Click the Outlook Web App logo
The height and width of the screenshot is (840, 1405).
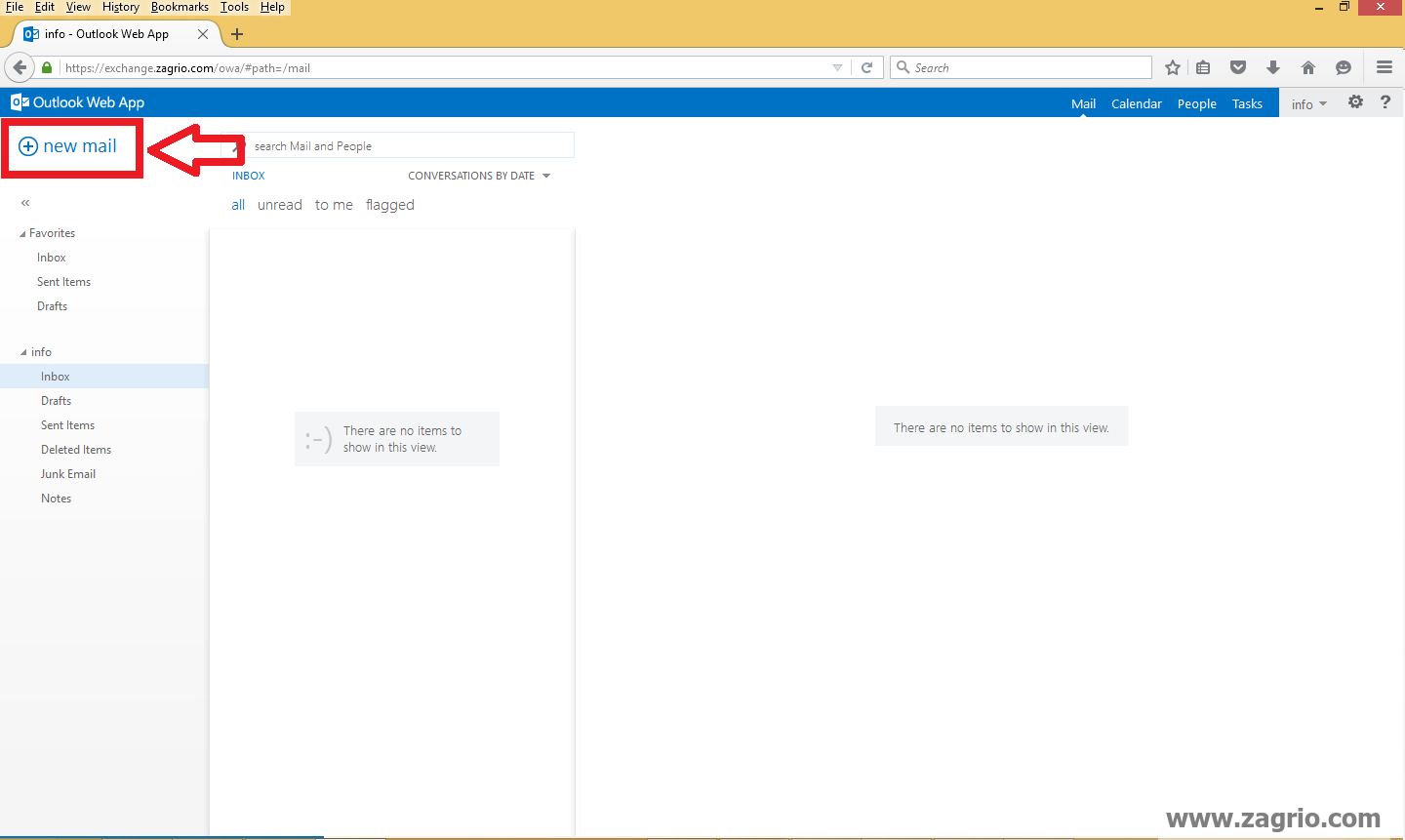pyautogui.click(x=77, y=102)
